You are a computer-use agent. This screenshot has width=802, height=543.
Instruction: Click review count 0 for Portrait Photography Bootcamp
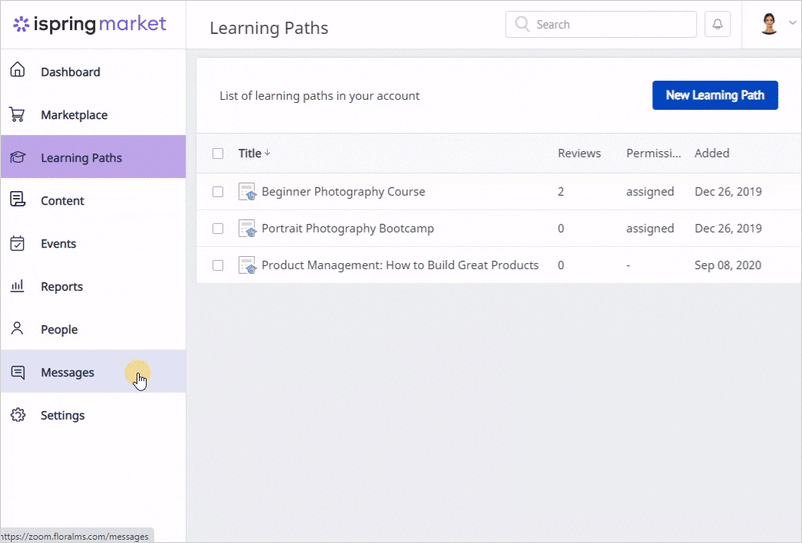click(x=561, y=229)
